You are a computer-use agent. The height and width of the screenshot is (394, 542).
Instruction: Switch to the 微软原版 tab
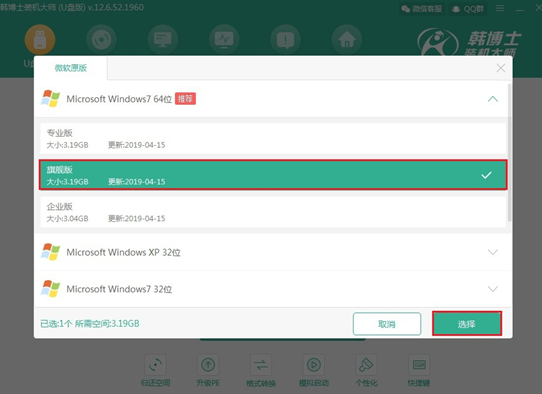point(71,68)
